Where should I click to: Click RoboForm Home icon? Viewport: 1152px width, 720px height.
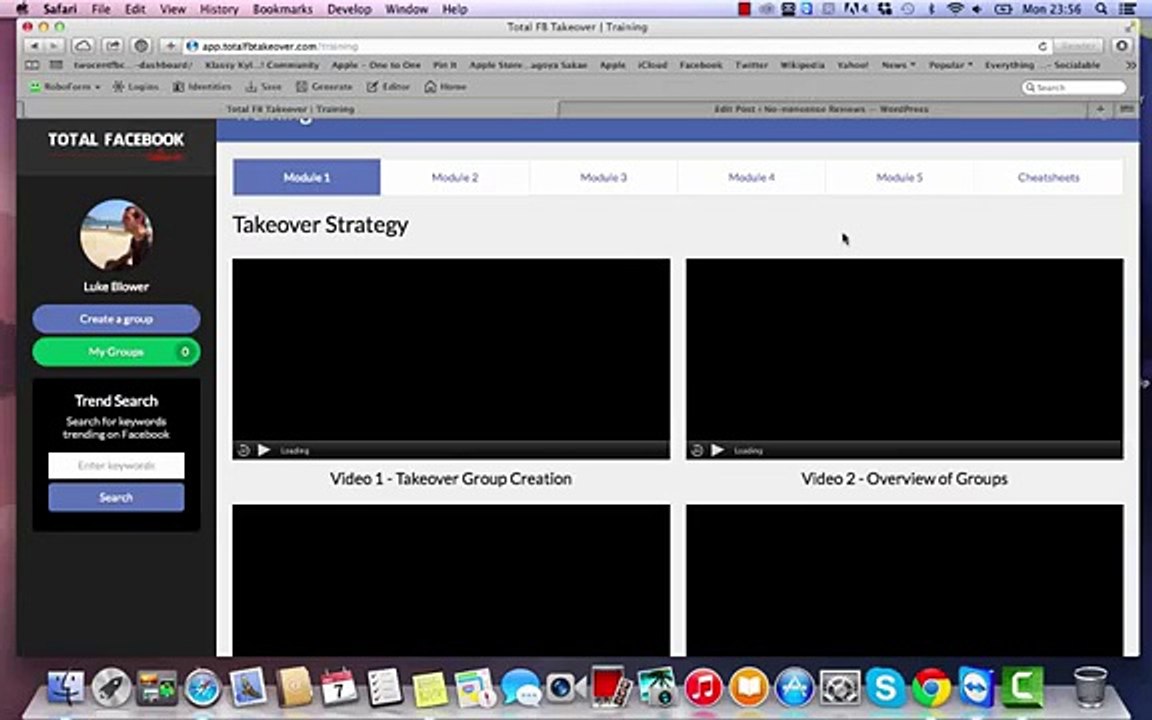point(445,87)
